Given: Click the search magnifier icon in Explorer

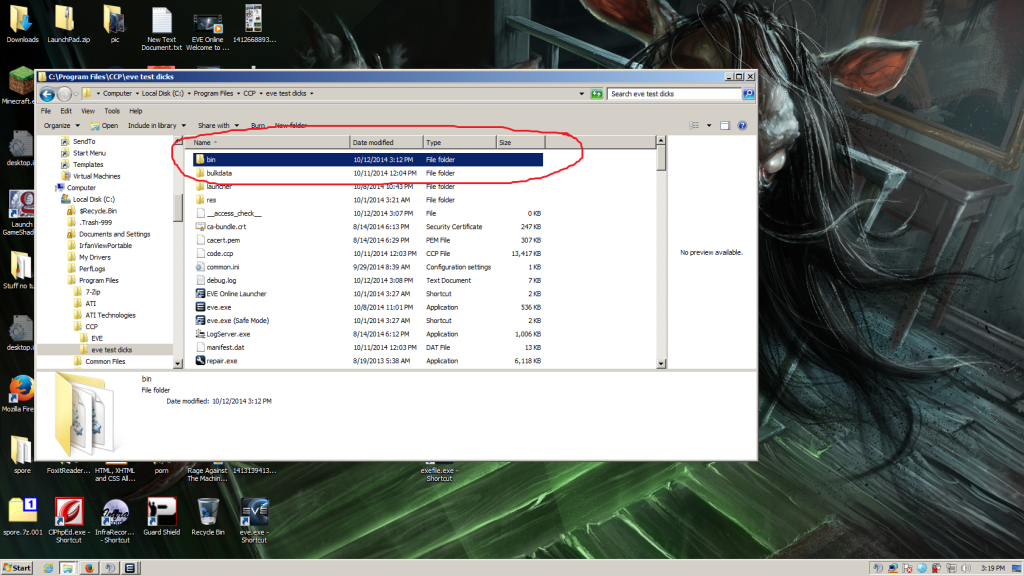Looking at the screenshot, I should click(x=748, y=94).
